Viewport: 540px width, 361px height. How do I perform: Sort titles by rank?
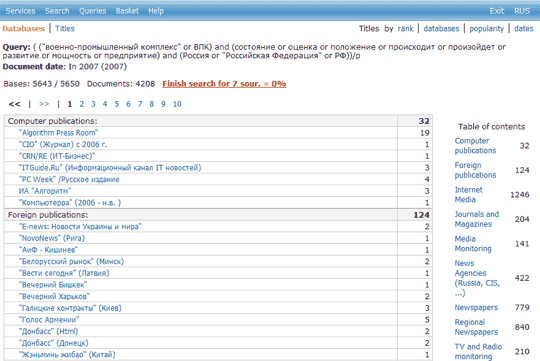click(x=405, y=29)
